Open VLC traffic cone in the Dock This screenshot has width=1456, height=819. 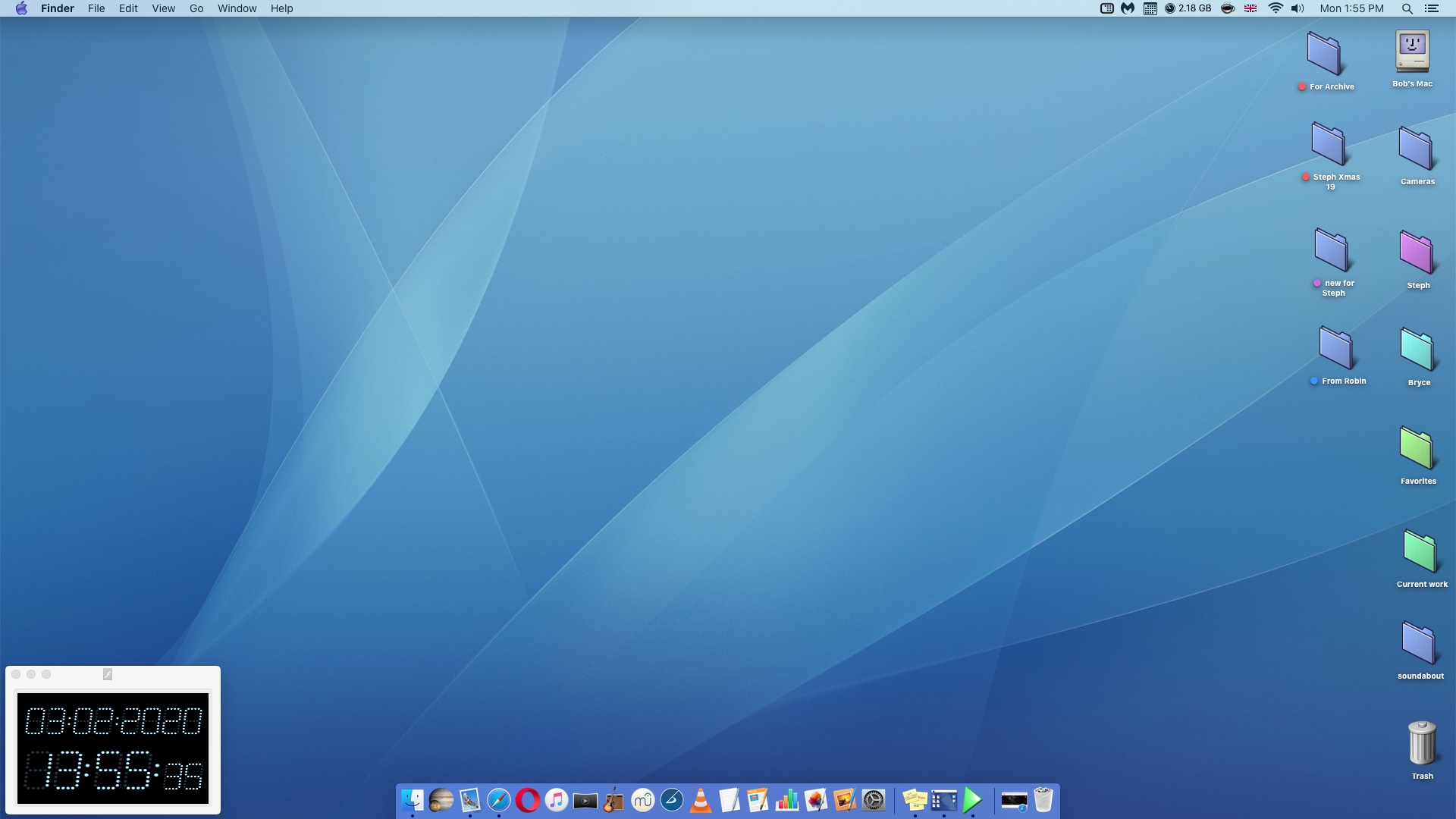pyautogui.click(x=700, y=800)
